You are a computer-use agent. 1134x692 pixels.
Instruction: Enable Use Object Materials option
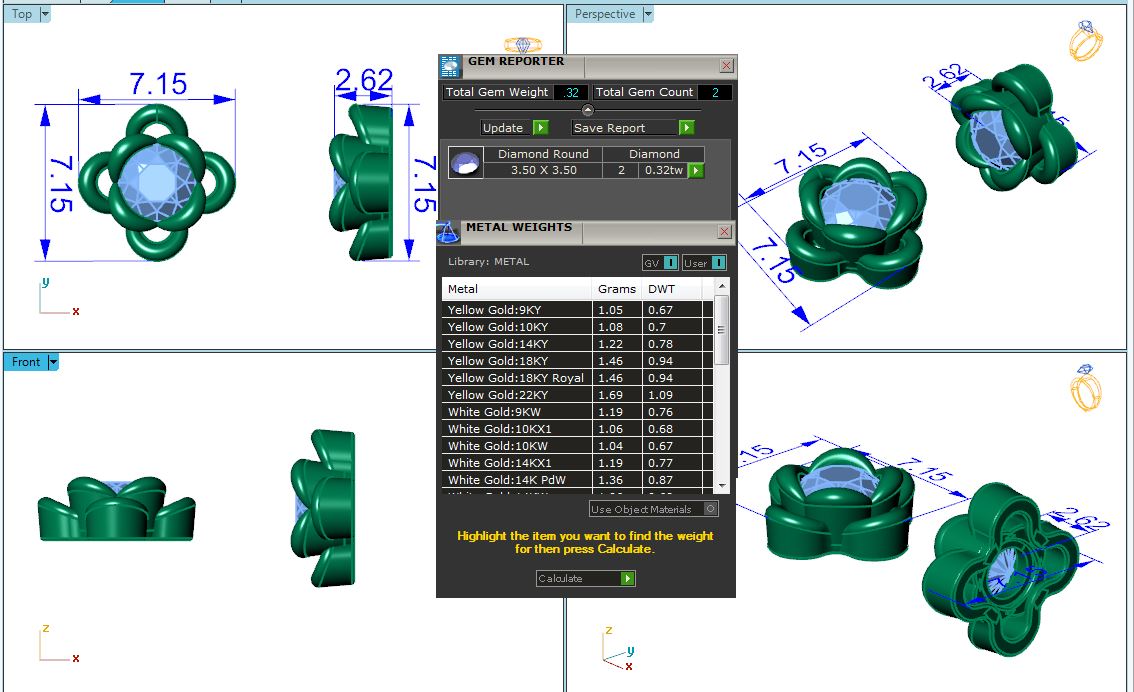click(x=710, y=509)
